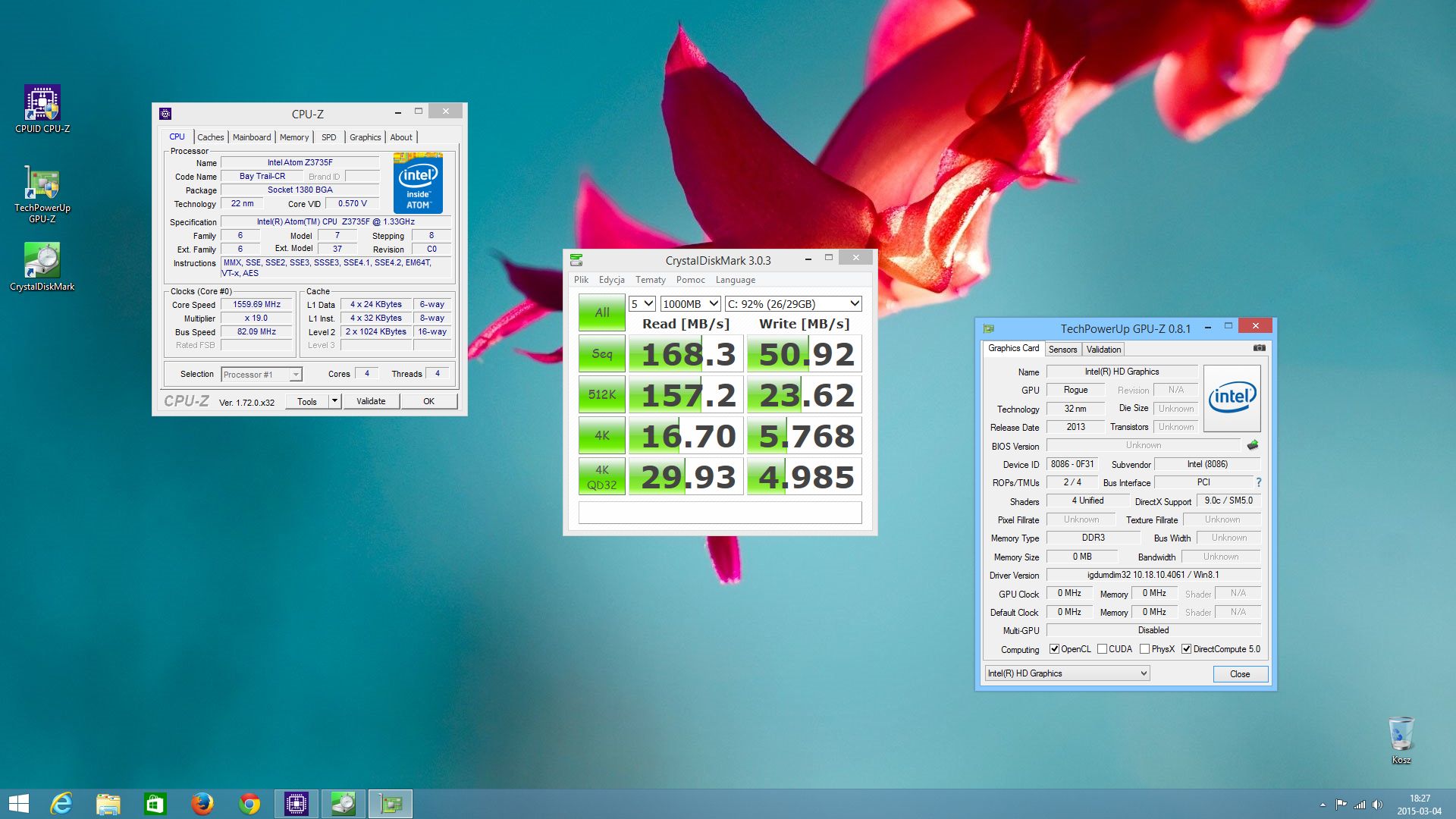
Task: Open Processor #1 selection dropdown
Action: point(262,375)
